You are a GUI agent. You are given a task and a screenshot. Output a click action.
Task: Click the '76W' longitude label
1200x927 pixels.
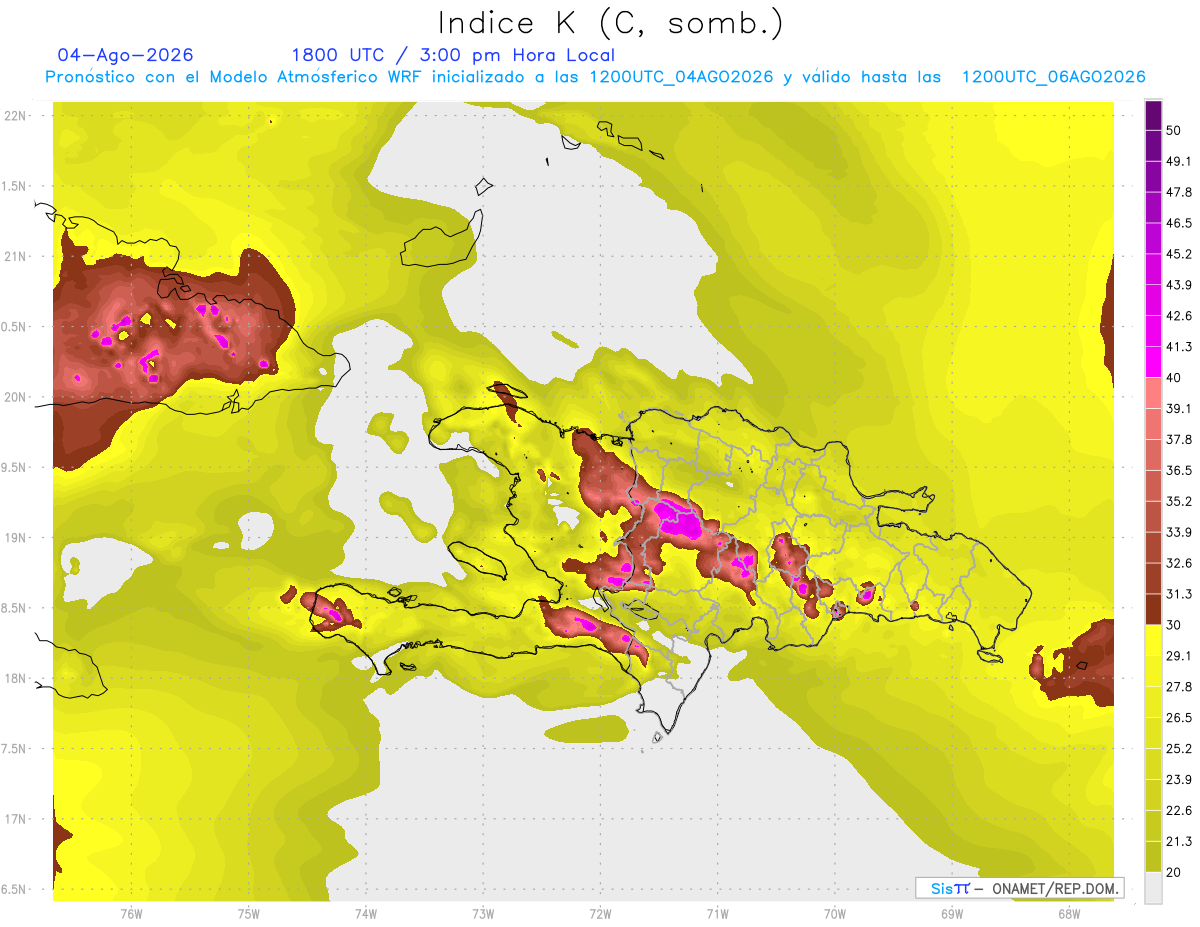pyautogui.click(x=131, y=913)
